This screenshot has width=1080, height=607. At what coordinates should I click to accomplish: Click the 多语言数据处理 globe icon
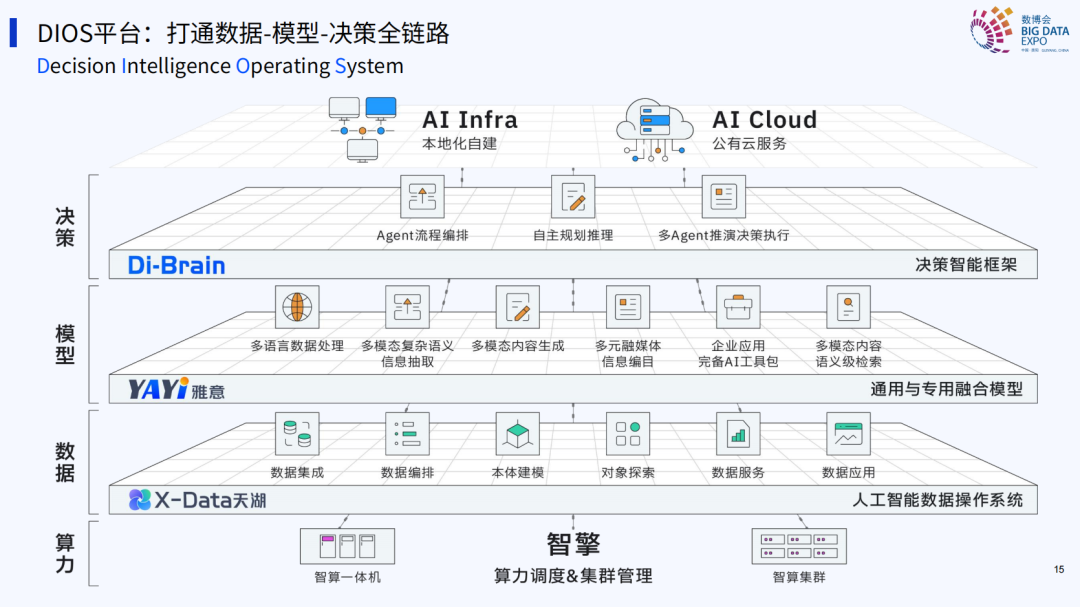[x=297, y=307]
